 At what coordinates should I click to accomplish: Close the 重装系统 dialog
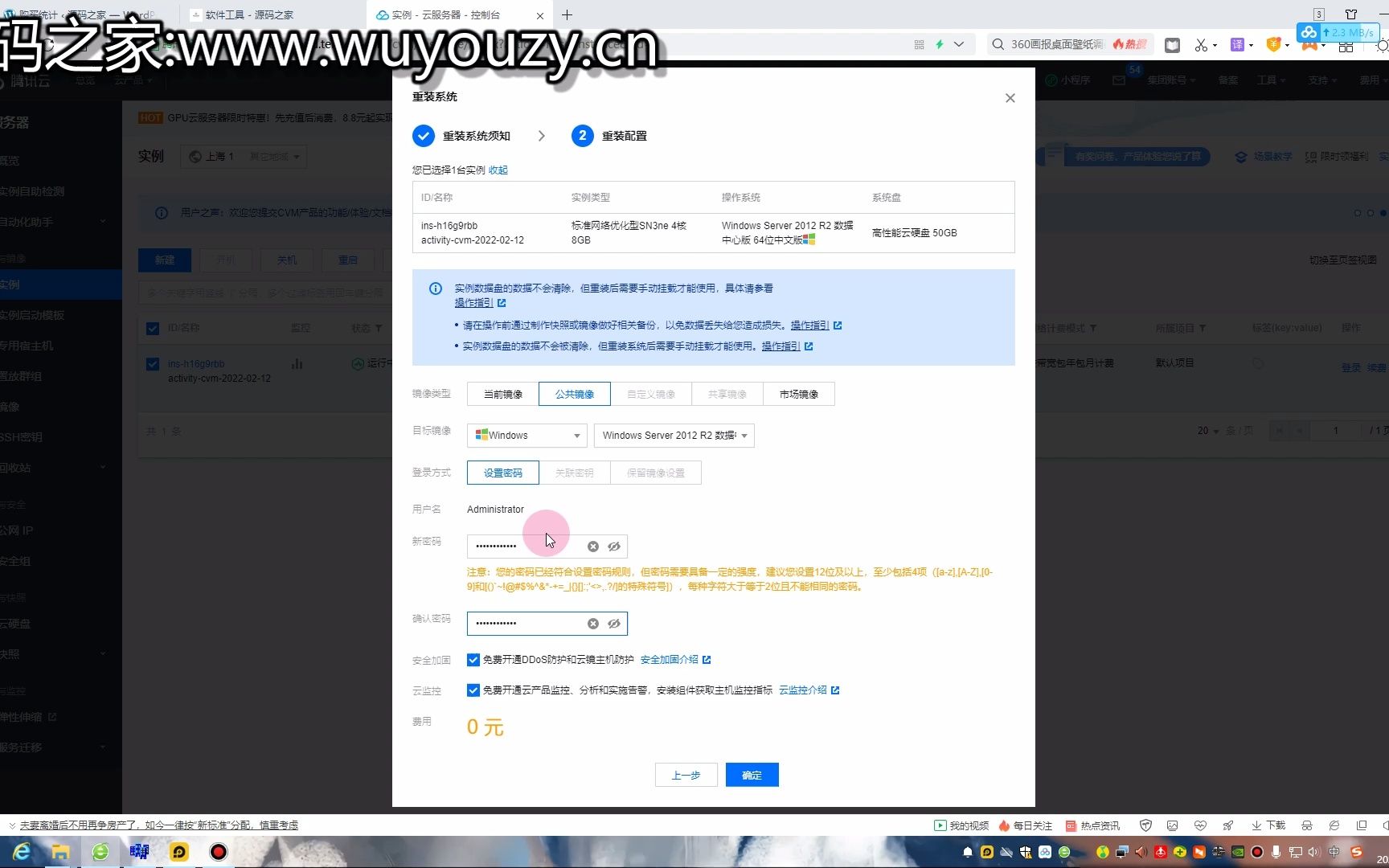1010,98
